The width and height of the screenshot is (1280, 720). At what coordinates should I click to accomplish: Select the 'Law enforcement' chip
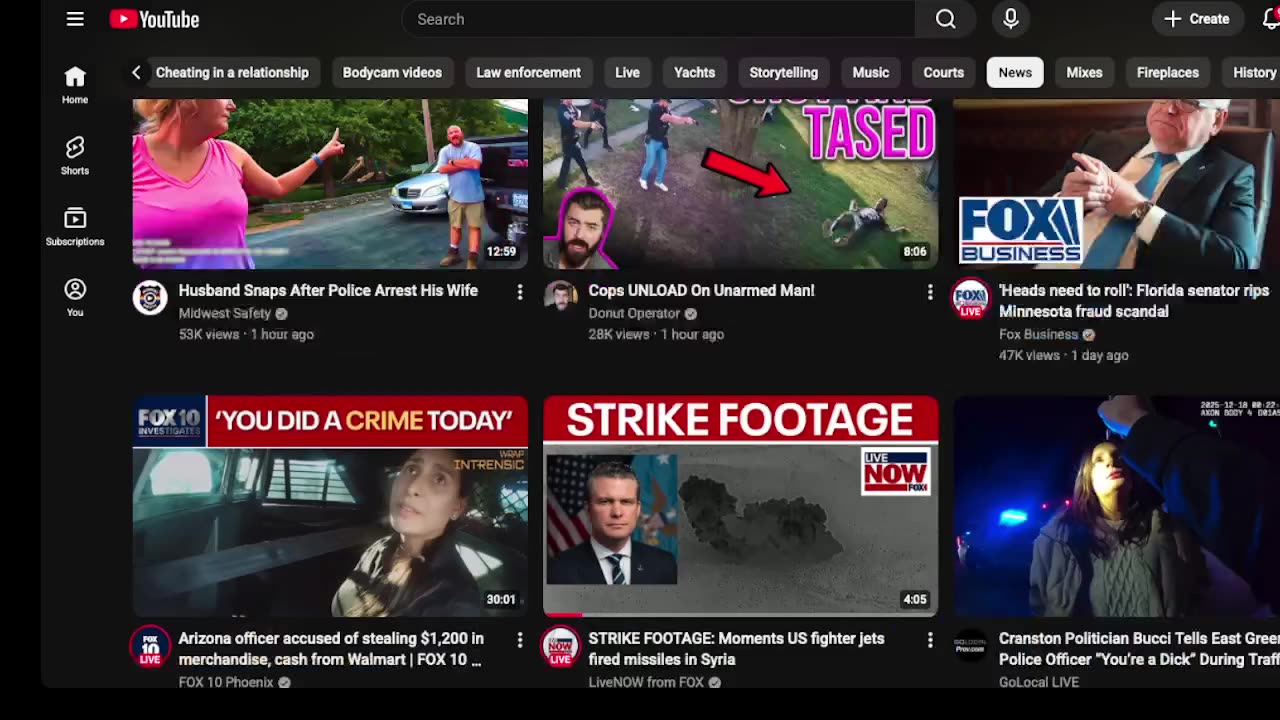click(528, 72)
